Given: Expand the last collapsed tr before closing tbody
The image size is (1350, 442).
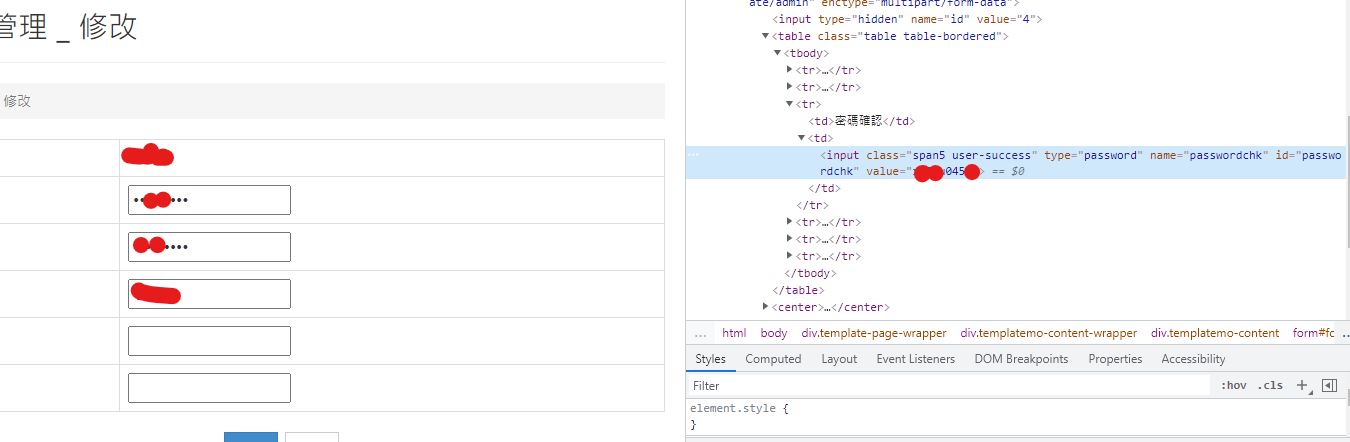Looking at the screenshot, I should click(790, 256).
